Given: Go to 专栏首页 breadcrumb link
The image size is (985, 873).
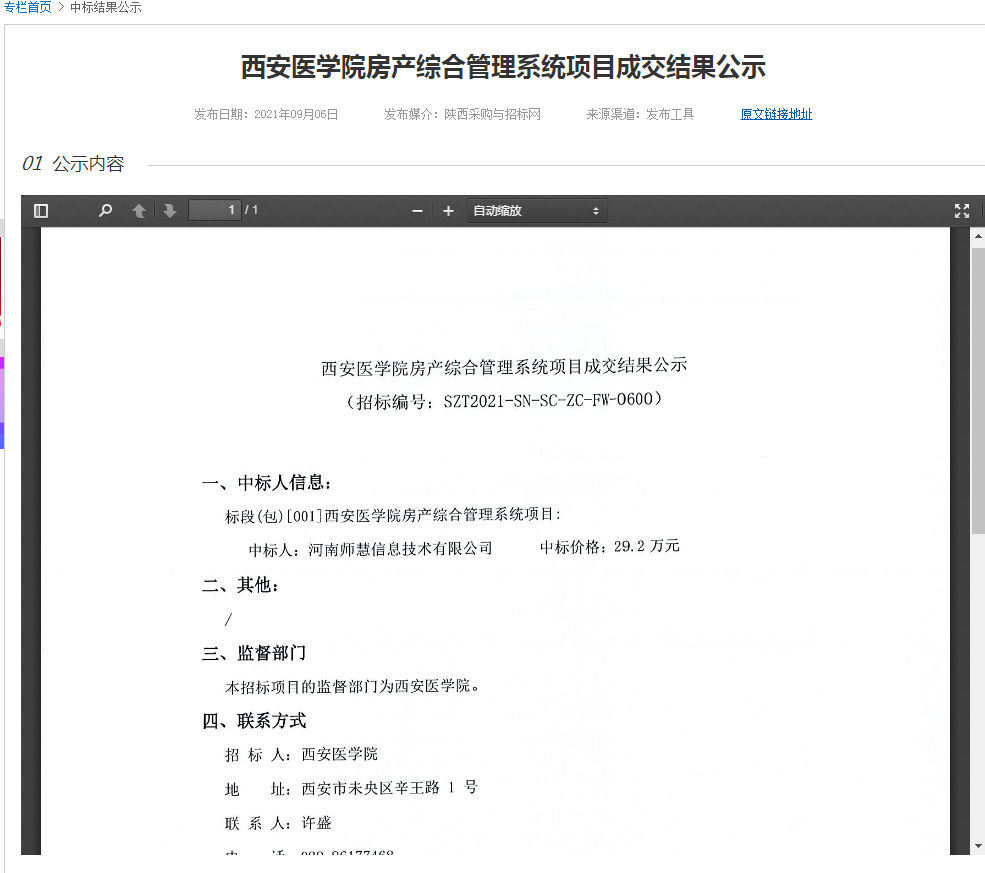Looking at the screenshot, I should pos(28,8).
